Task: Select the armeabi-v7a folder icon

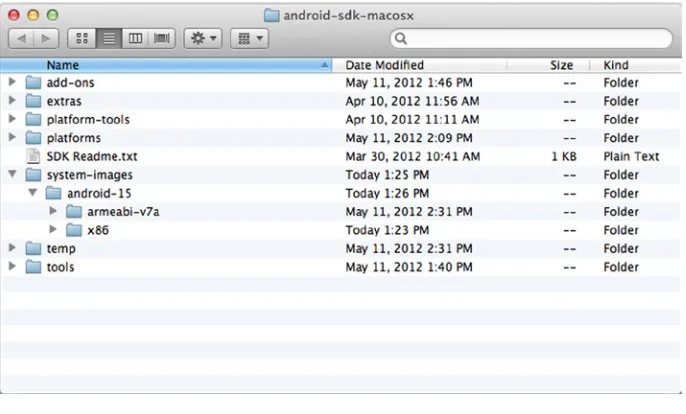Action: 74,211
